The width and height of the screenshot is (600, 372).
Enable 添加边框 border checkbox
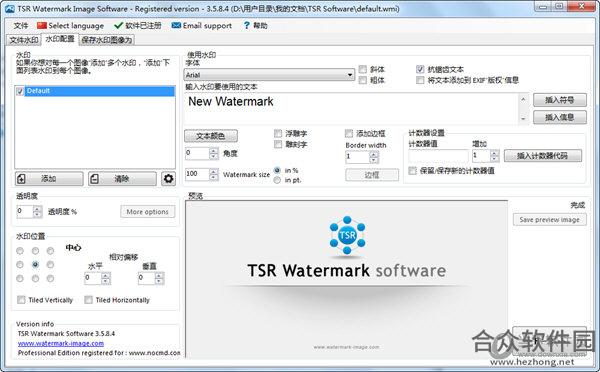[349, 133]
